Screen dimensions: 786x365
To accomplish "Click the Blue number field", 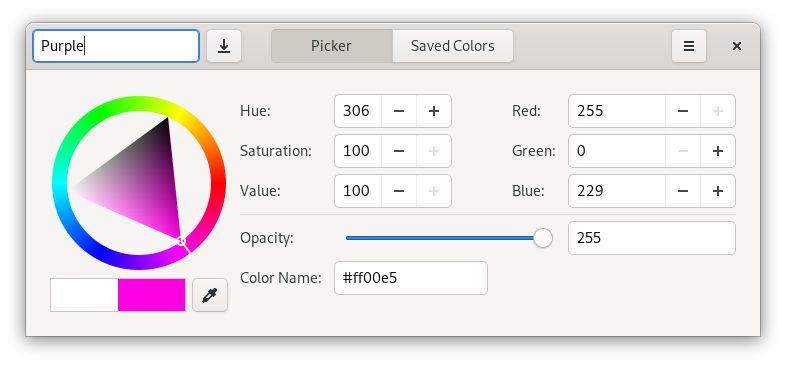I will pyautogui.click(x=617, y=191).
